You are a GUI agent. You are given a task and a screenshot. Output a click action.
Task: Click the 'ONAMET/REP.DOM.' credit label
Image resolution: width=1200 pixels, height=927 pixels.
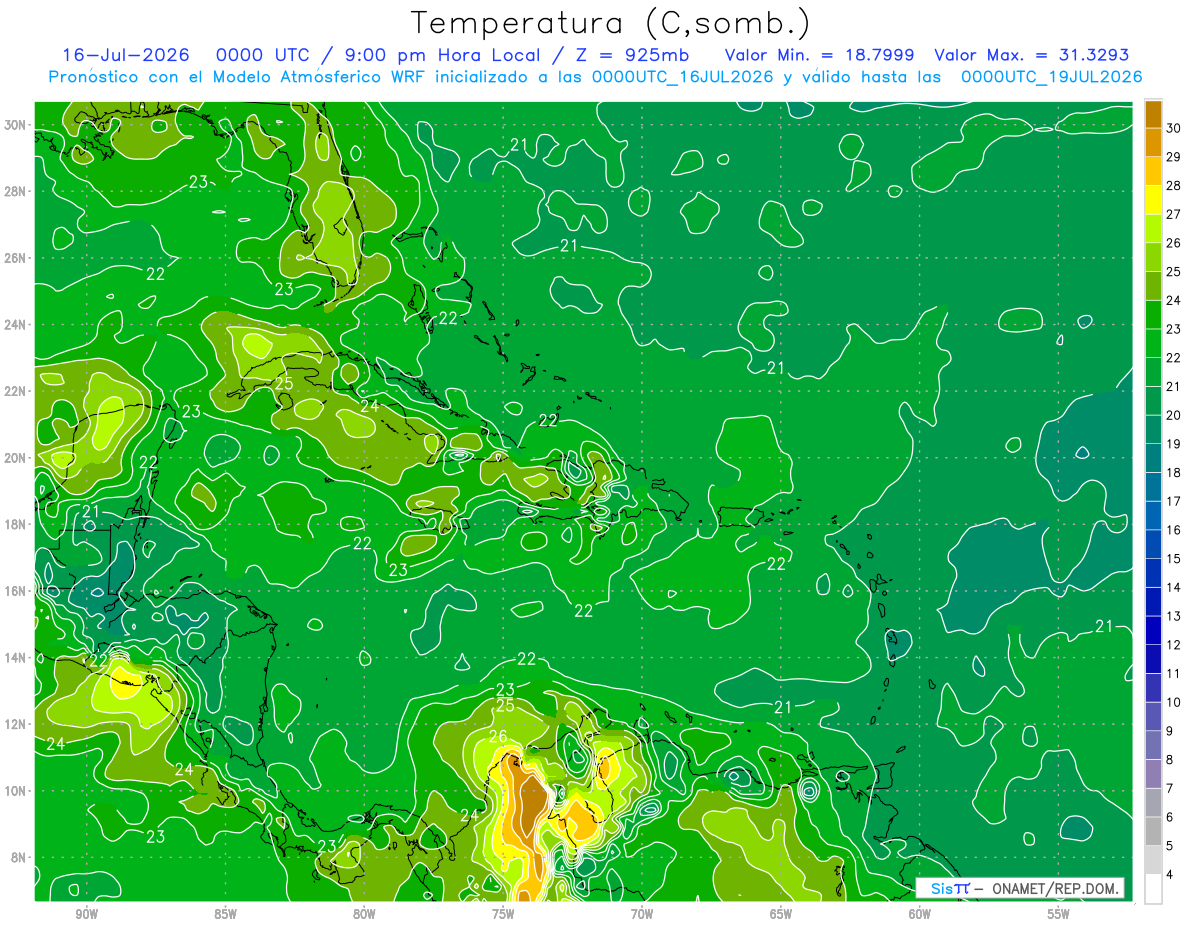pos(1056,888)
